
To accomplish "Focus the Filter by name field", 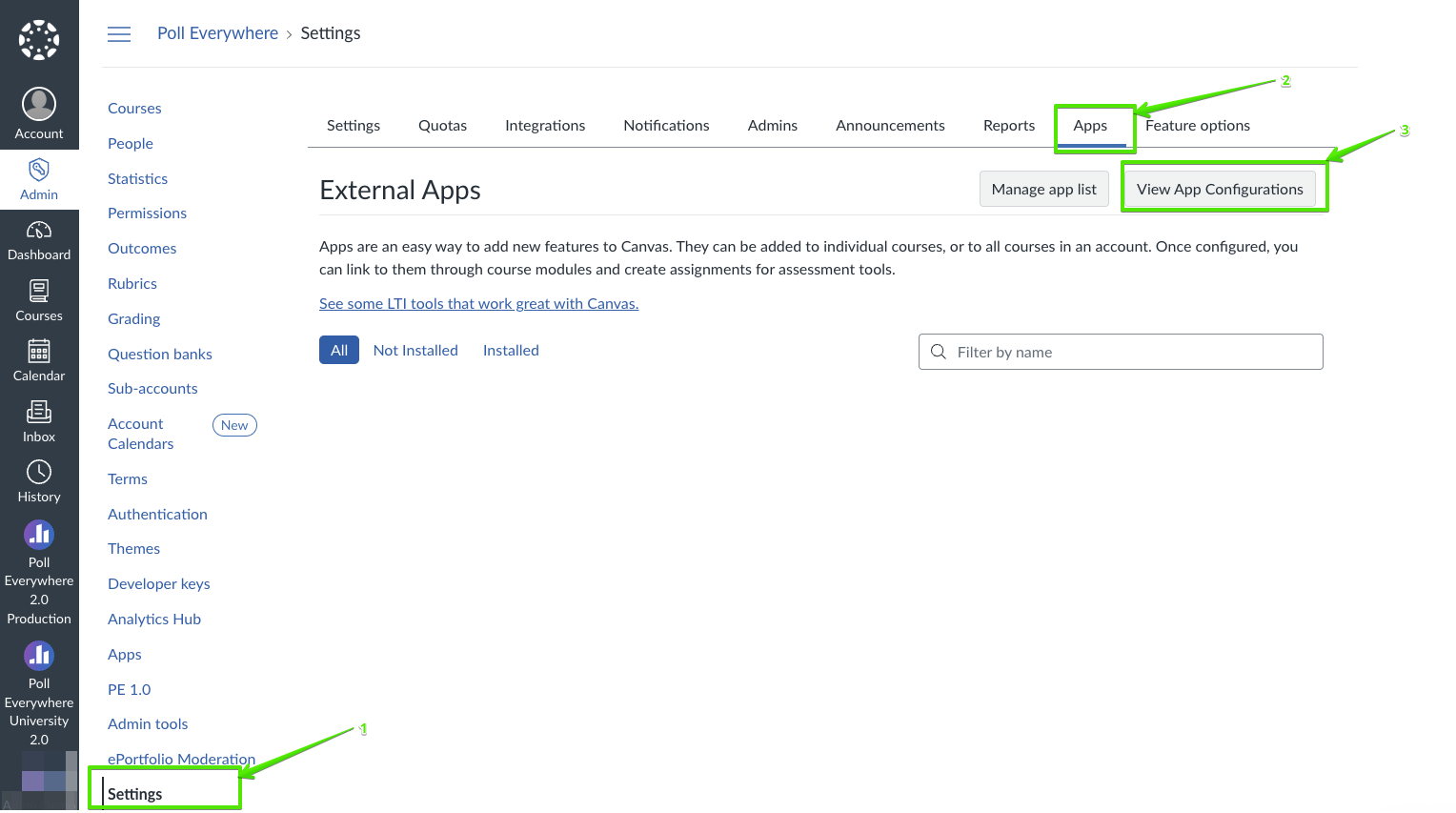I will 1121,352.
